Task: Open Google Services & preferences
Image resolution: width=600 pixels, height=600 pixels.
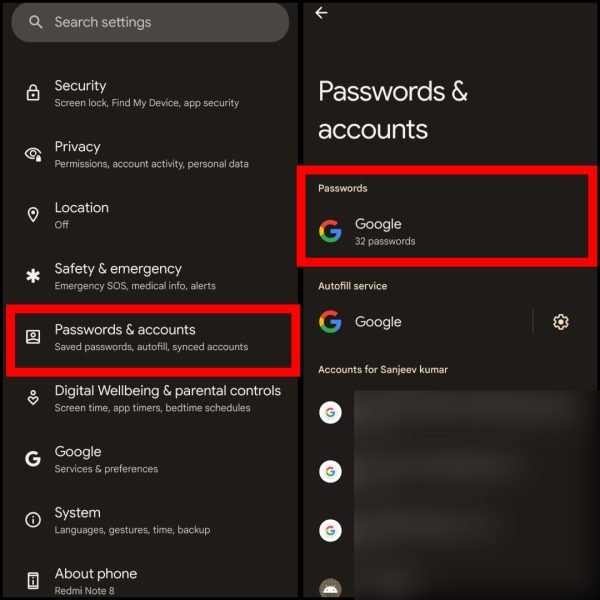Action: [150, 459]
